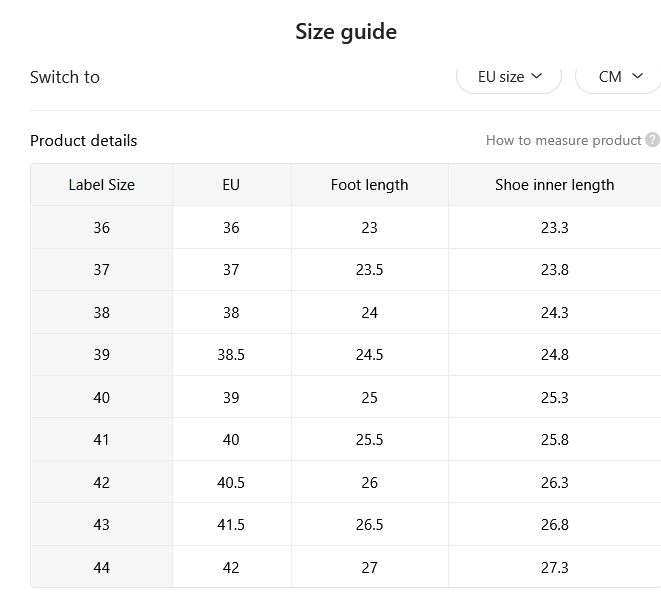Click the EU 38.5 cell
The width and height of the screenshot is (661, 593).
[231, 355]
